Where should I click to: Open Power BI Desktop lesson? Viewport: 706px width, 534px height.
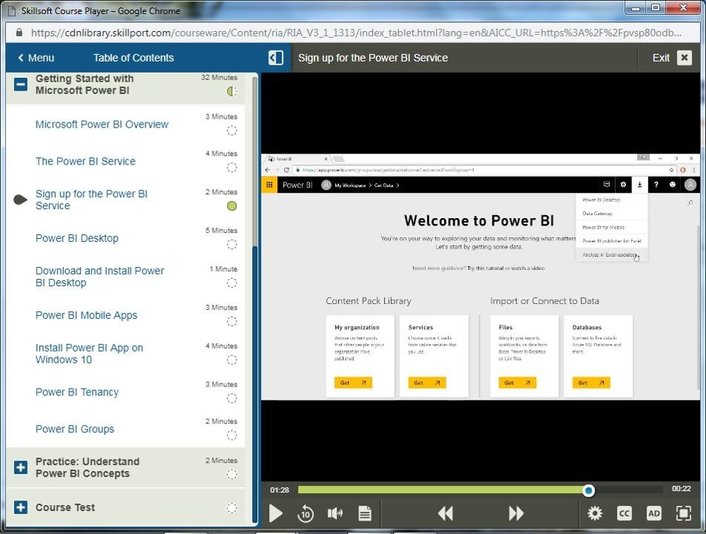tap(77, 238)
